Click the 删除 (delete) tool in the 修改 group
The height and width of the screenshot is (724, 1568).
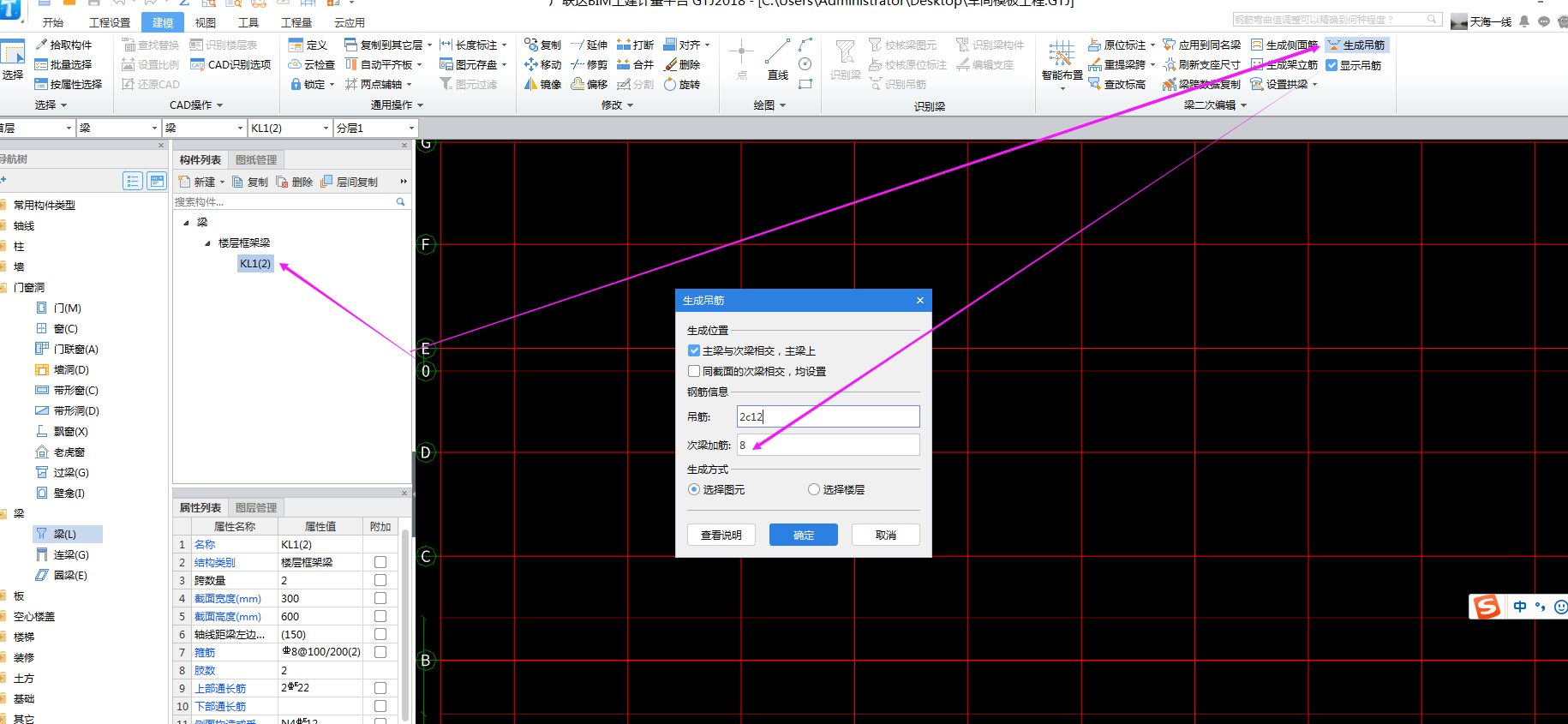[x=682, y=64]
